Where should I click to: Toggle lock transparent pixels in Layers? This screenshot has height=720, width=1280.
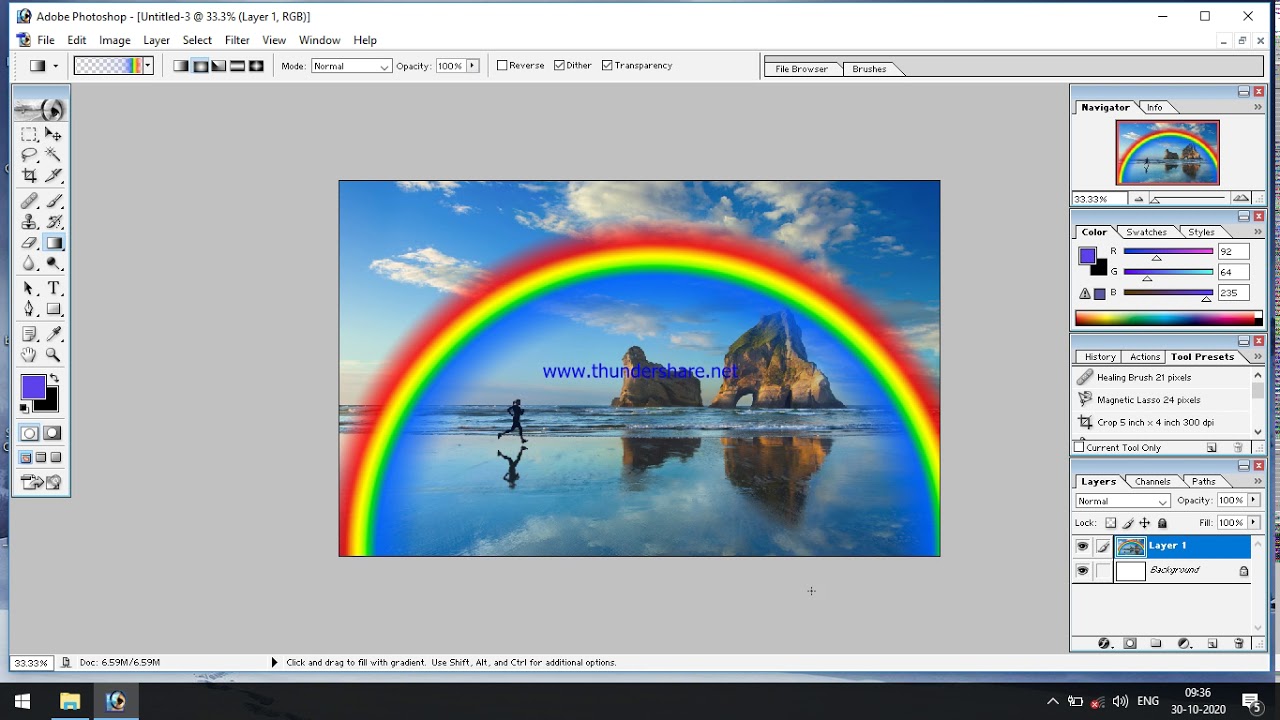(1110, 523)
